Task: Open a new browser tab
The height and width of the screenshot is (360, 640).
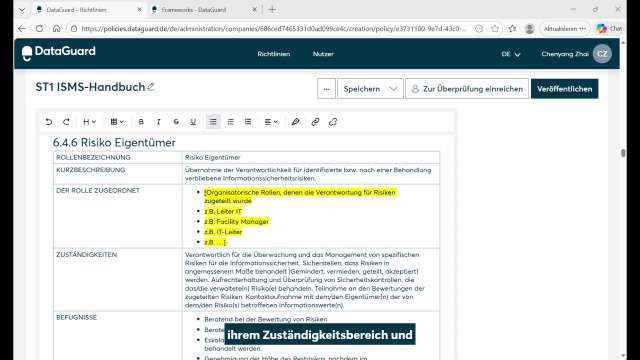Action: coord(272,9)
